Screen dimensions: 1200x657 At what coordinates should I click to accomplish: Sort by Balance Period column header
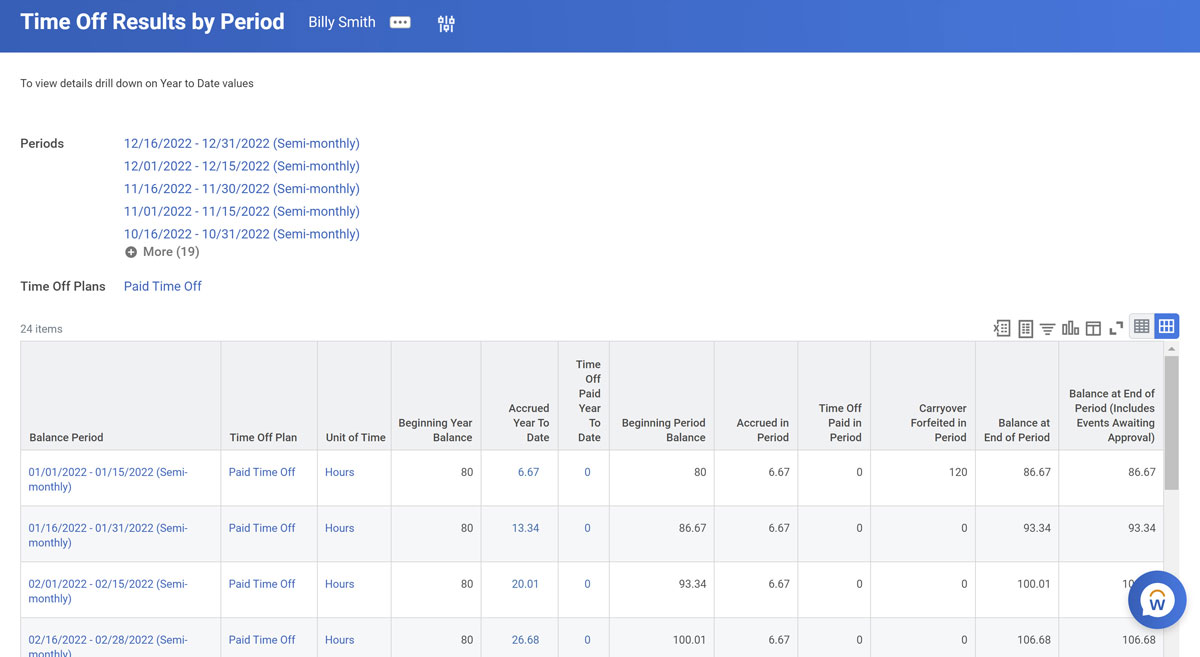120,396
